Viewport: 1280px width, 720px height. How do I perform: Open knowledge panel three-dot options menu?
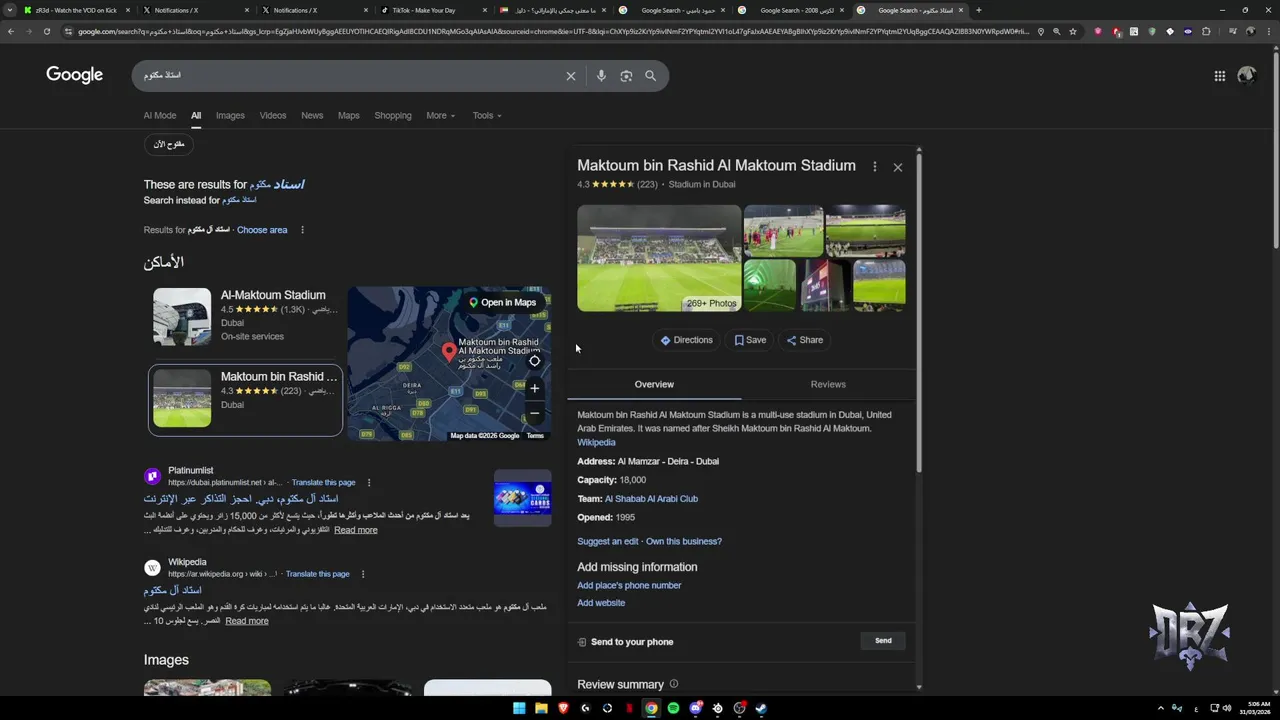coord(875,167)
